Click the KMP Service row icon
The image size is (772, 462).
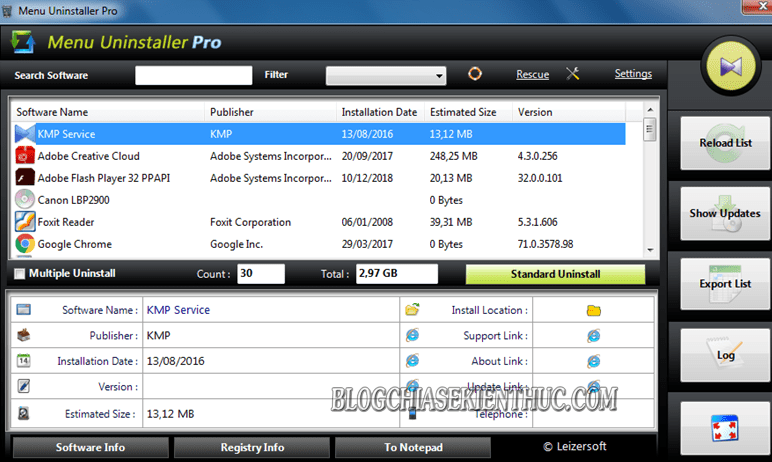coord(25,134)
